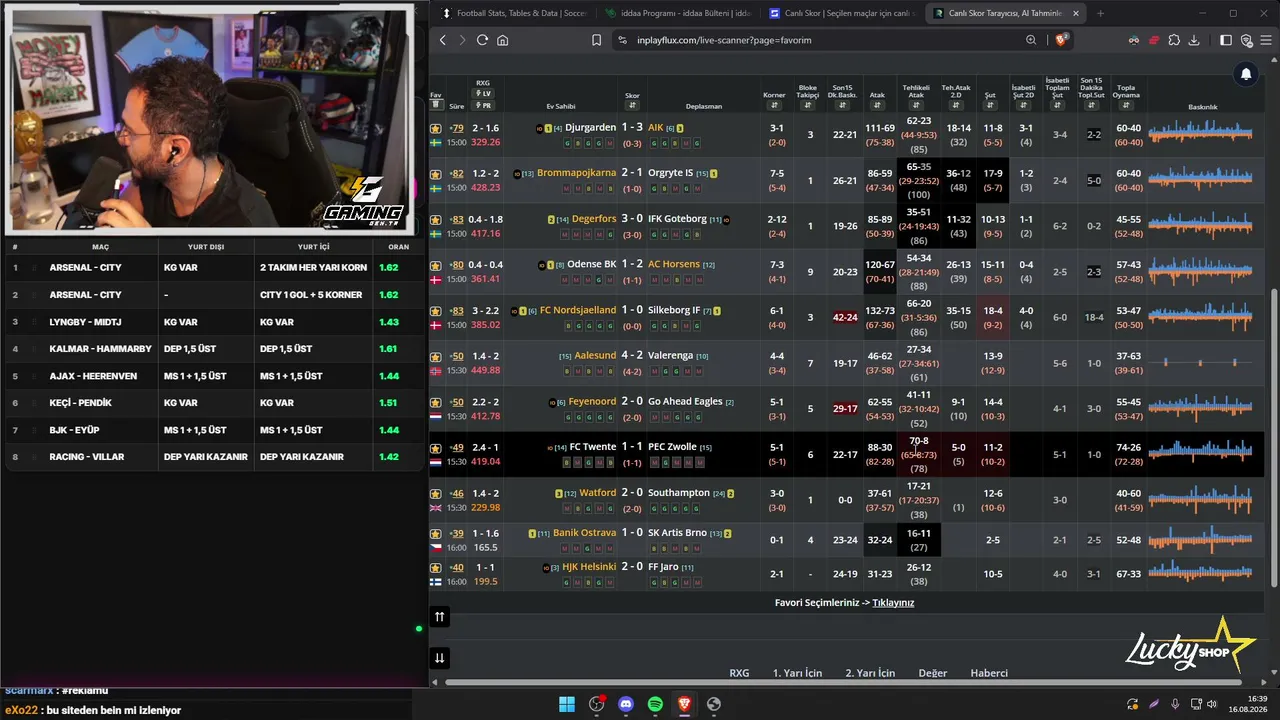
Task: Bookmark this page
Action: 596,40
